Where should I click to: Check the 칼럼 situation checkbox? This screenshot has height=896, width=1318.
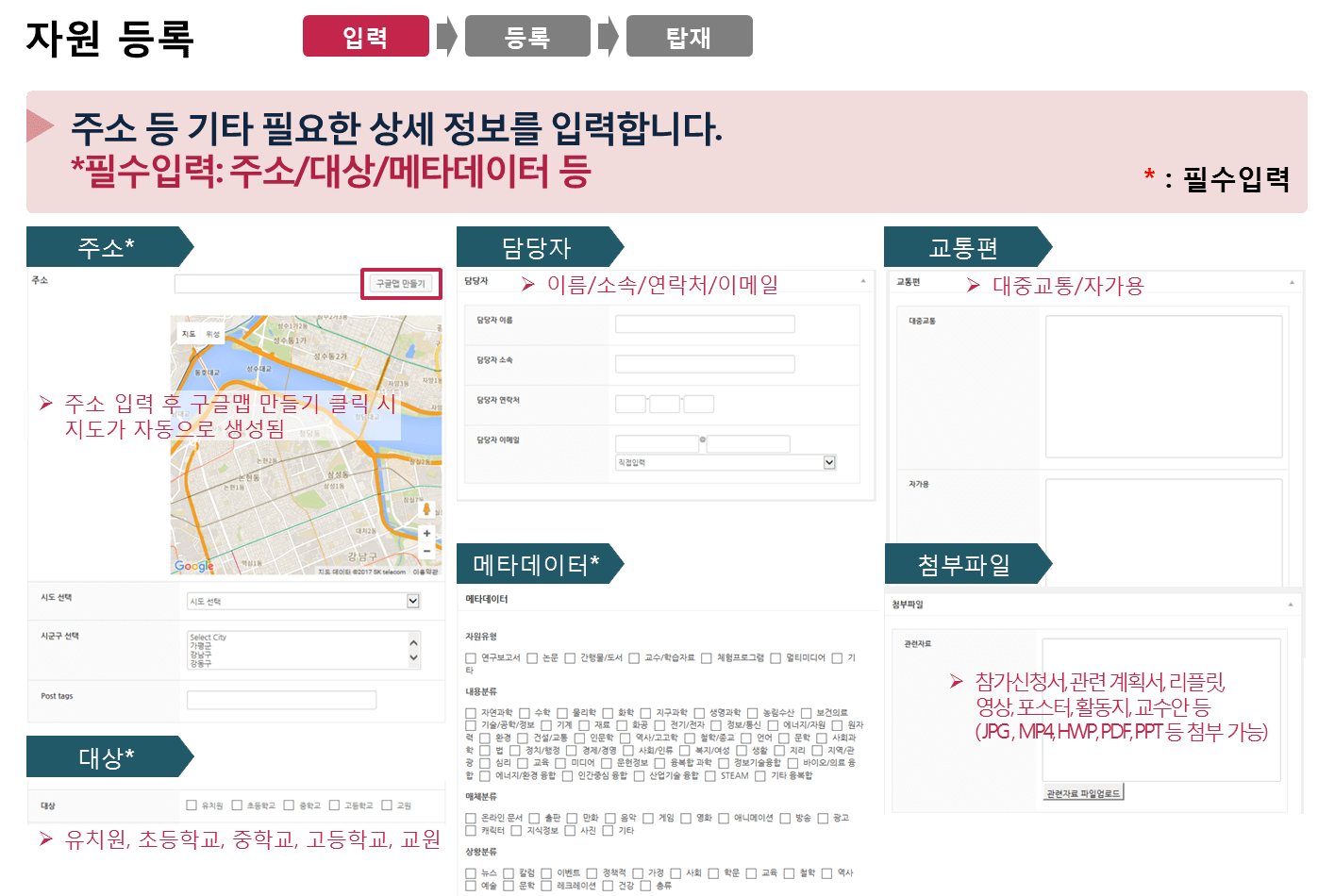coord(509,873)
